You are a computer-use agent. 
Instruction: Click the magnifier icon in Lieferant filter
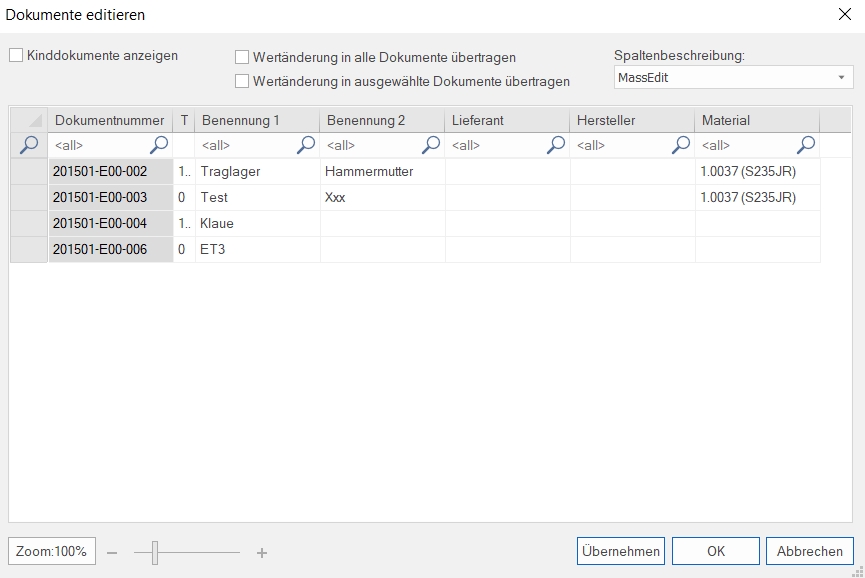556,144
